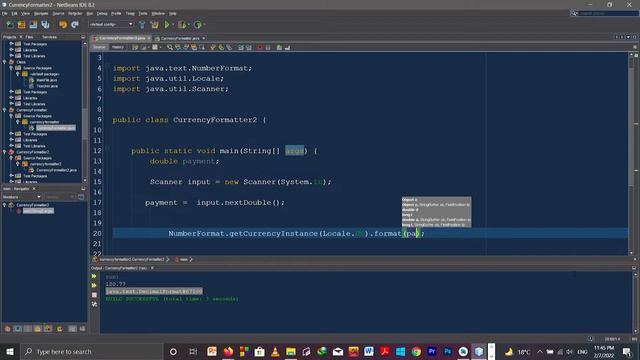The image size is (640, 360).
Task: Open the Windows Start menu
Action: [x=10, y=352]
